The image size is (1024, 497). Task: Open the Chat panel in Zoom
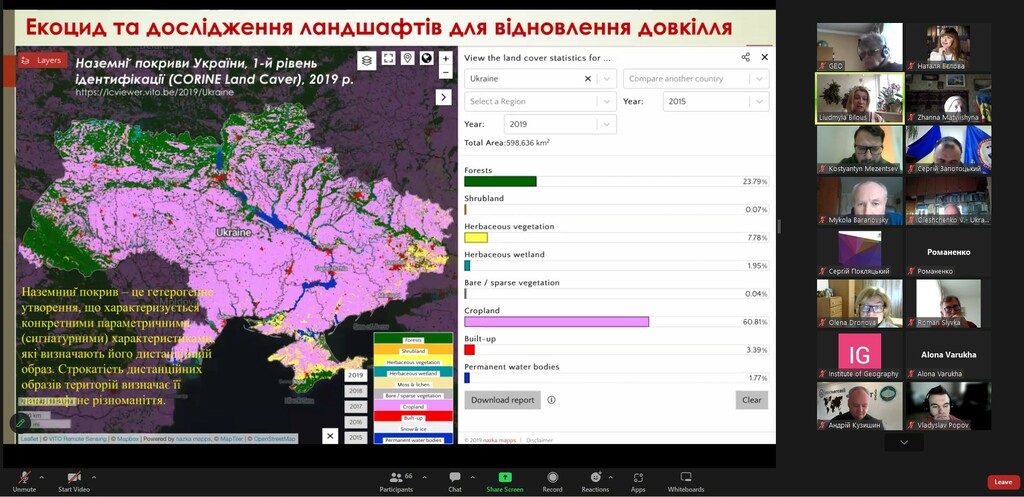455,482
